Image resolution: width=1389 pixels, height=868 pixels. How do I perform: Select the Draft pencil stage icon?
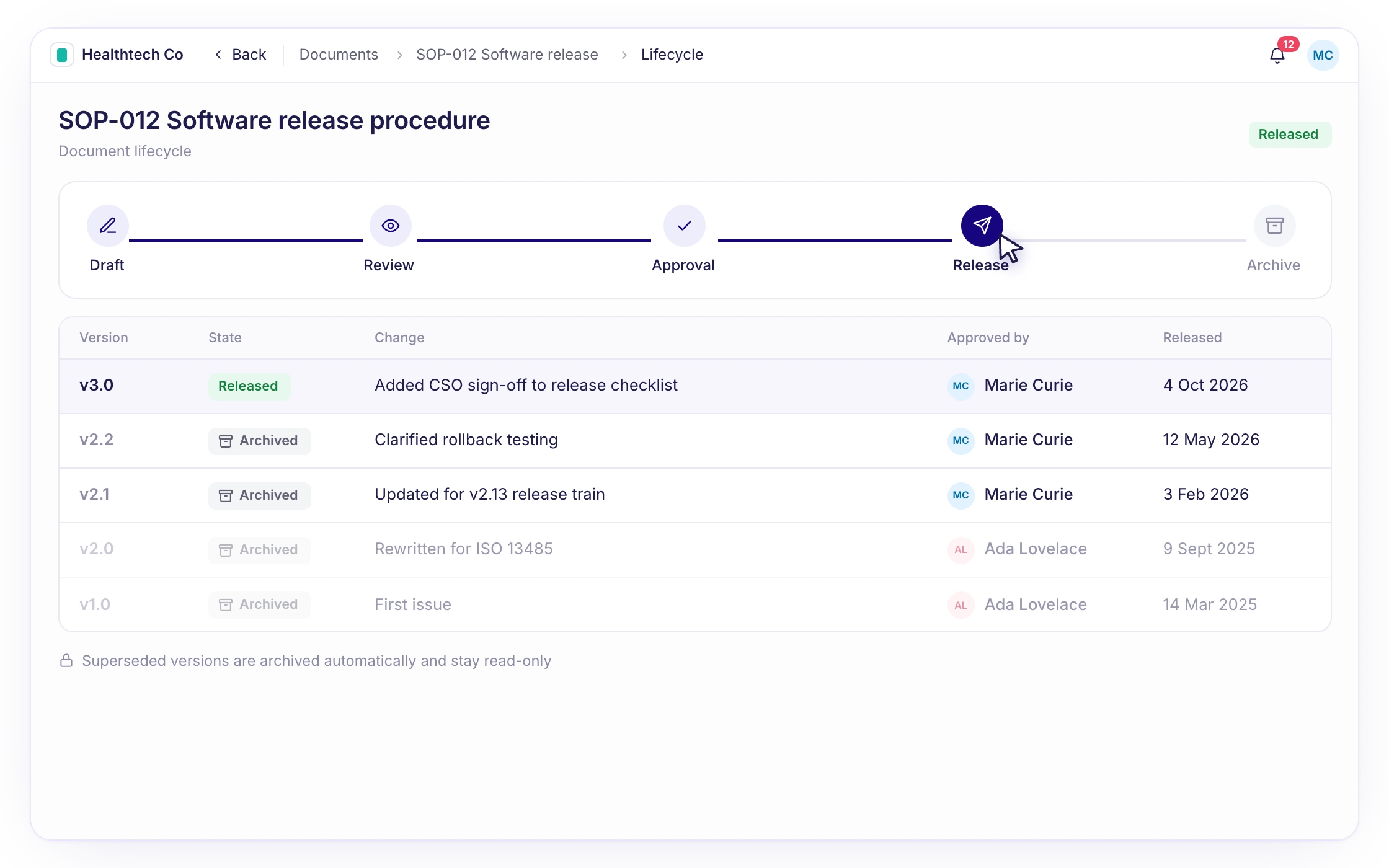pos(108,226)
